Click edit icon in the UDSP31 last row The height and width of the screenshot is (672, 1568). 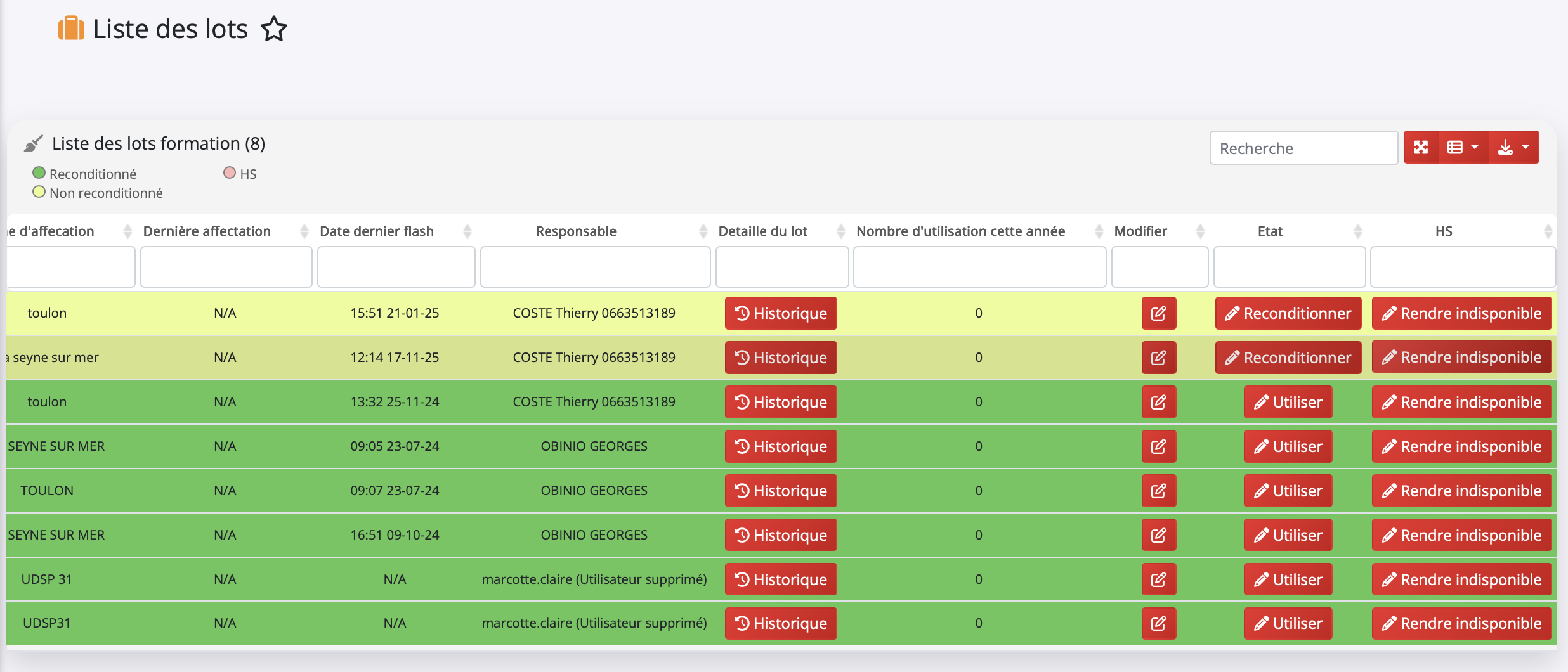click(1158, 624)
